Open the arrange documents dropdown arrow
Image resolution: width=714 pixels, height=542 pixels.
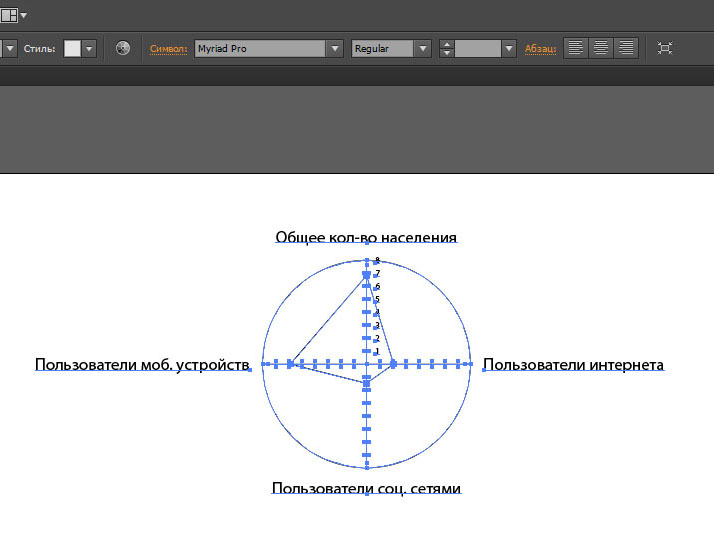point(24,15)
